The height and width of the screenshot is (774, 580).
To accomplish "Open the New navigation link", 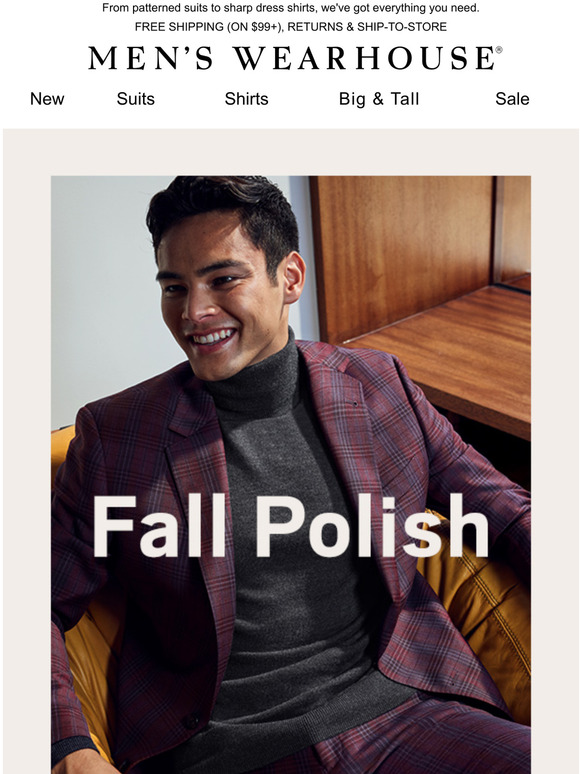I will coord(47,99).
